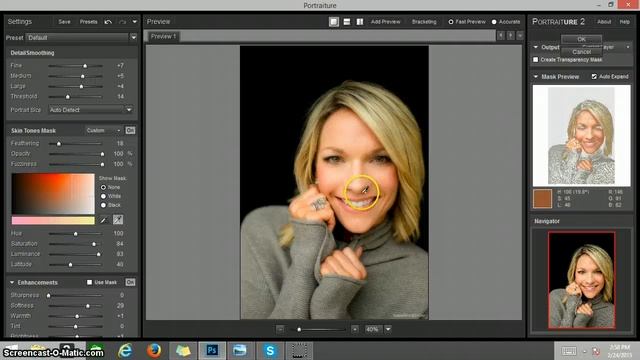Open Internet Explorer from the taskbar
The image size is (640, 360).
point(125,351)
